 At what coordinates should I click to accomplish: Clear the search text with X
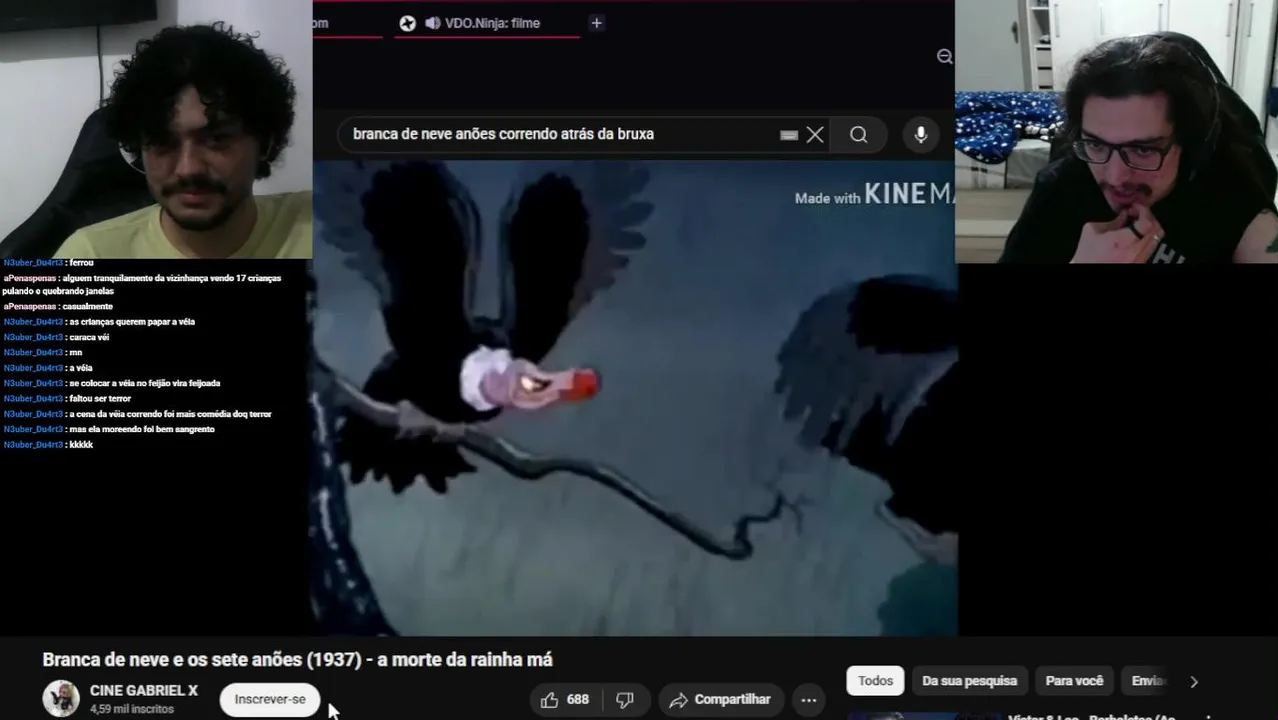815,135
